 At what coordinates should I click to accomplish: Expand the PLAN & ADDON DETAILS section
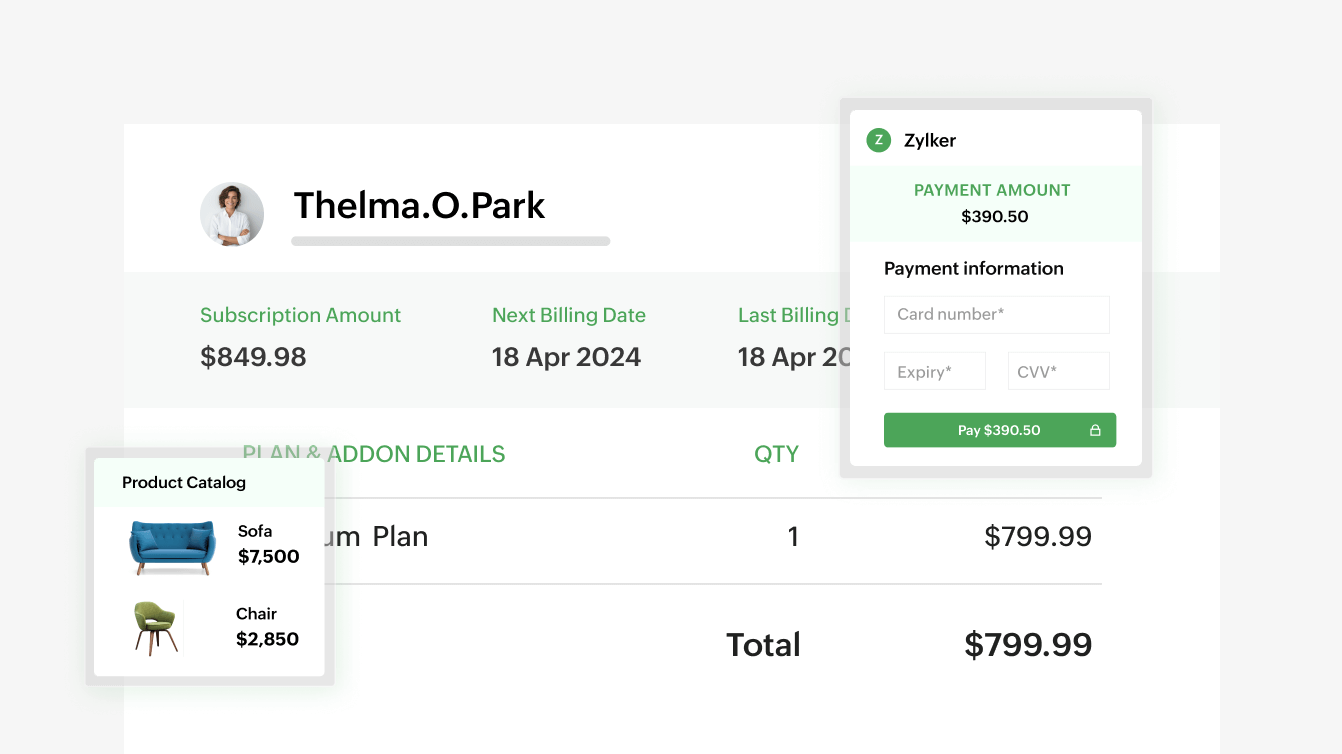pyautogui.click(x=374, y=453)
